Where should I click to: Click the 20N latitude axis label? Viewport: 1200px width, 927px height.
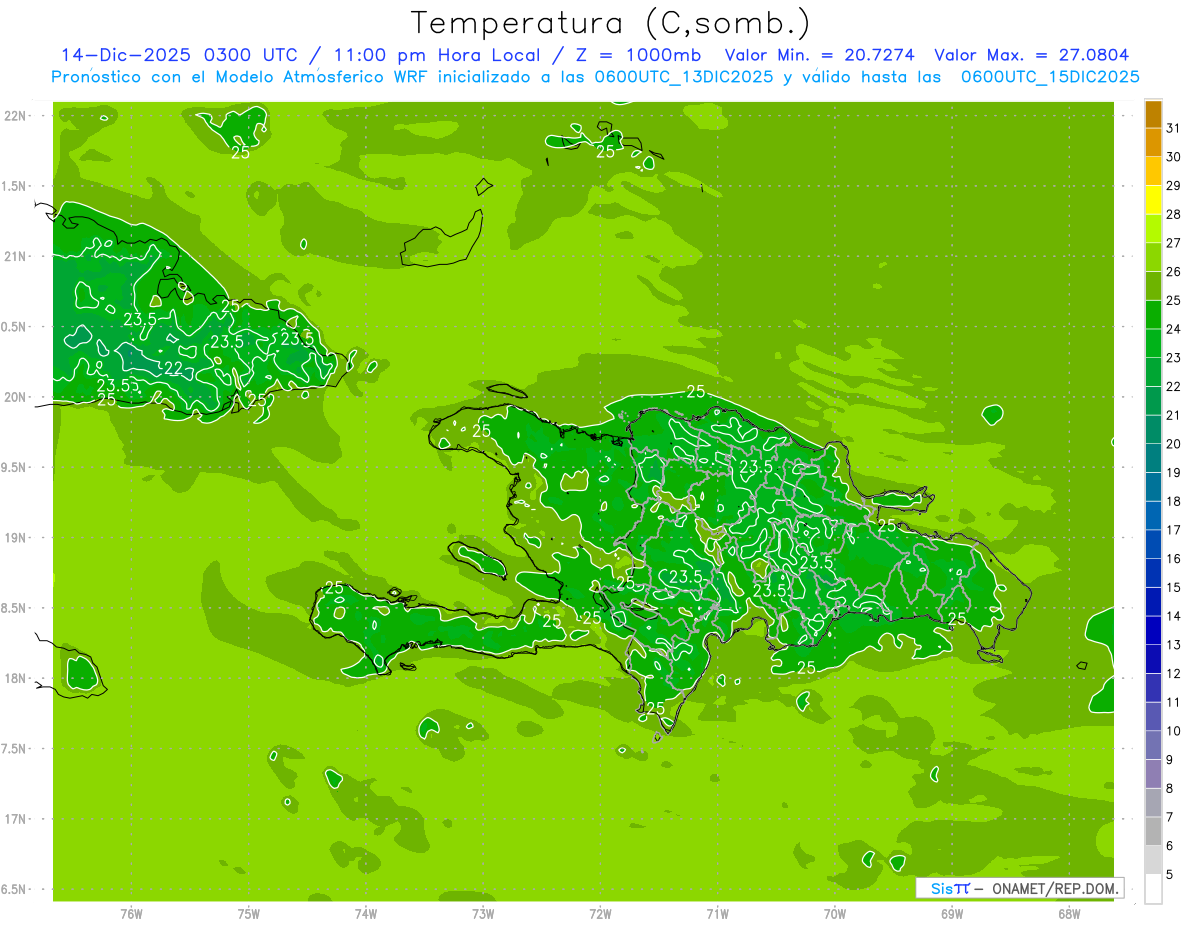(15, 397)
